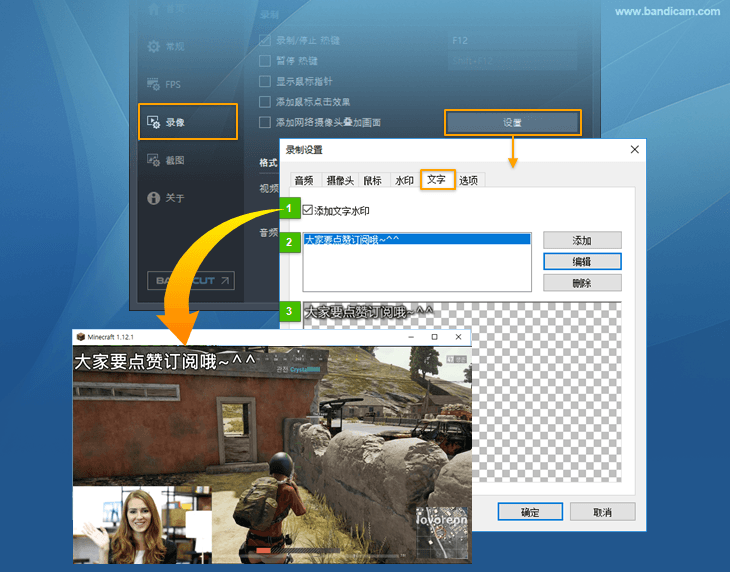This screenshot has height=572, width=730.
Task: Enable 显示鼠标指针 checkbox
Action: coord(265,81)
